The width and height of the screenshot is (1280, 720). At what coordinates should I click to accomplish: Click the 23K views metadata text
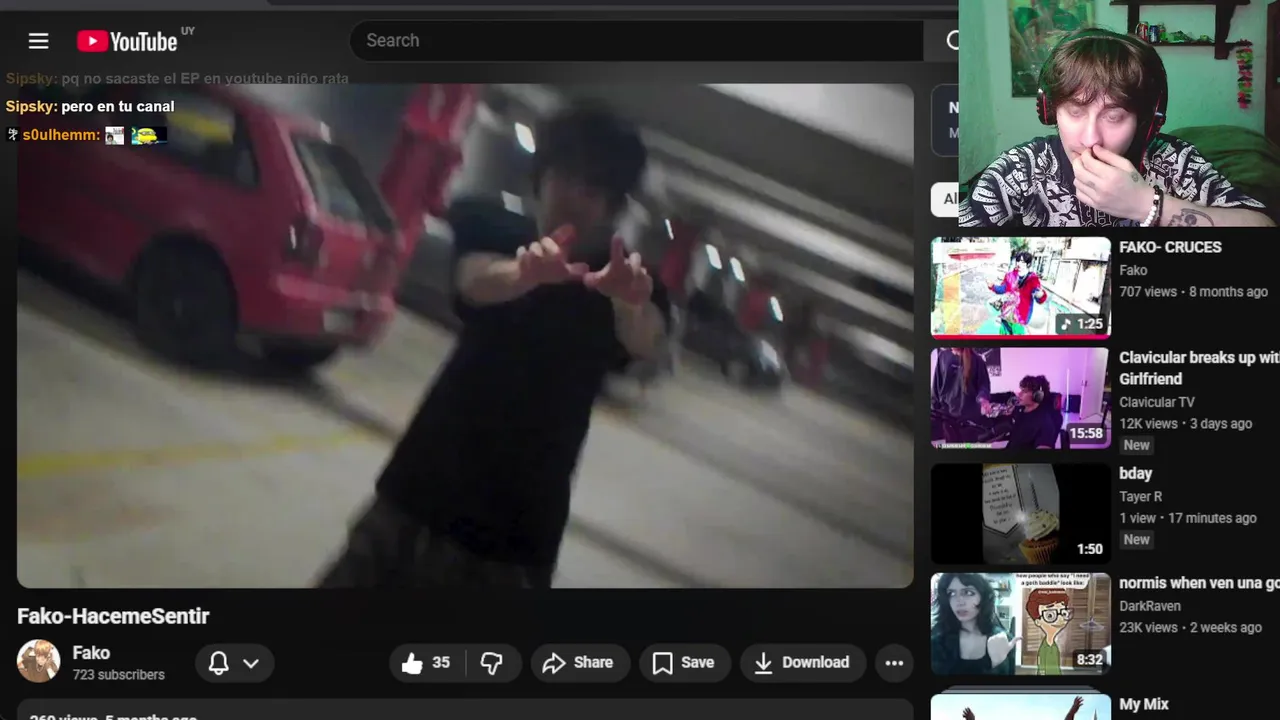coord(1148,628)
